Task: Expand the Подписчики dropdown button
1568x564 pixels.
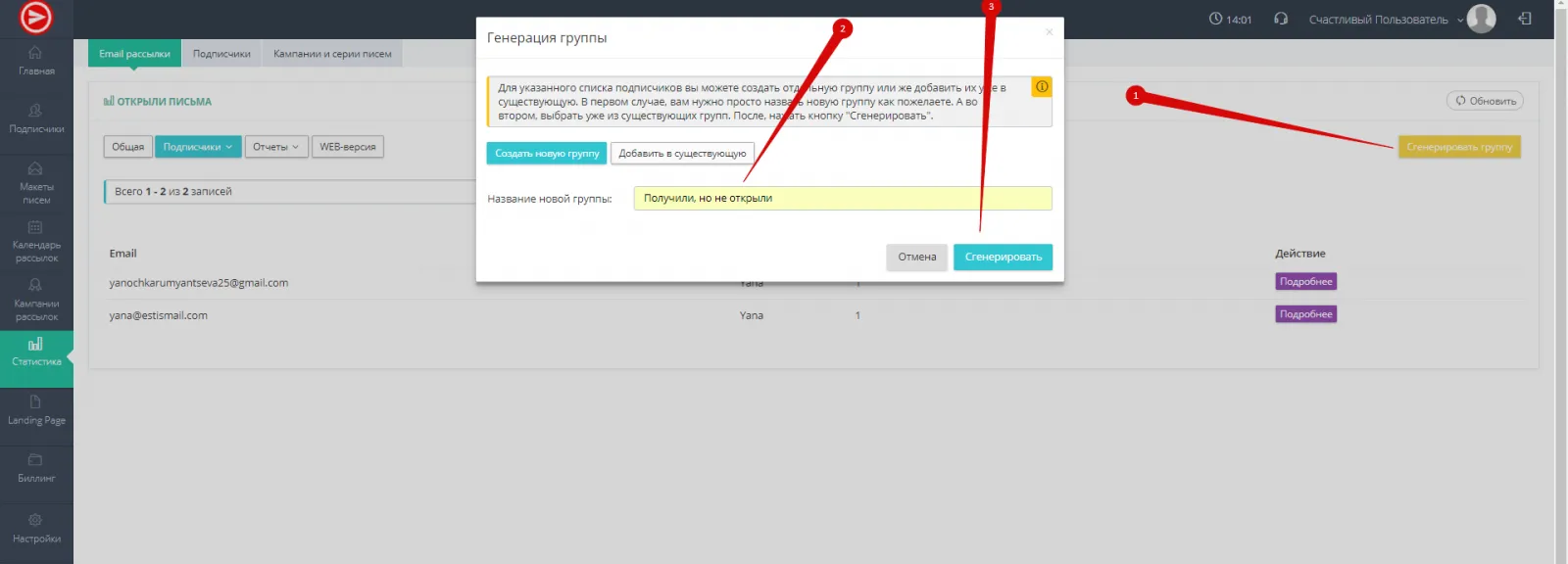Action: (198, 147)
